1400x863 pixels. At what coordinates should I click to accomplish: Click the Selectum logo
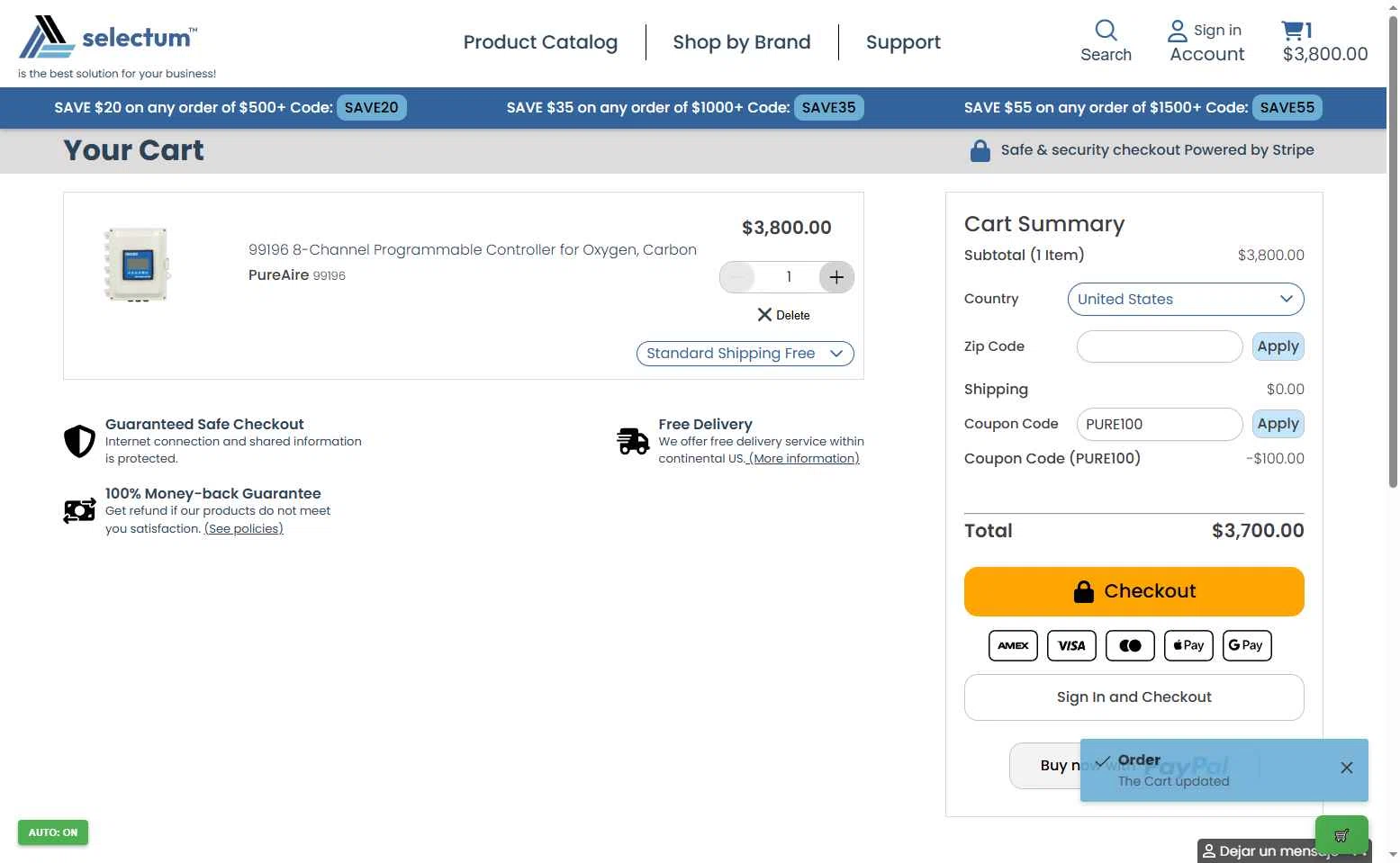(x=108, y=38)
